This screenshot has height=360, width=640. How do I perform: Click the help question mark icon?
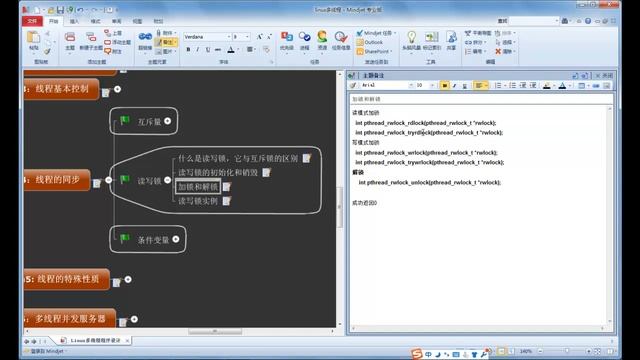point(588,21)
